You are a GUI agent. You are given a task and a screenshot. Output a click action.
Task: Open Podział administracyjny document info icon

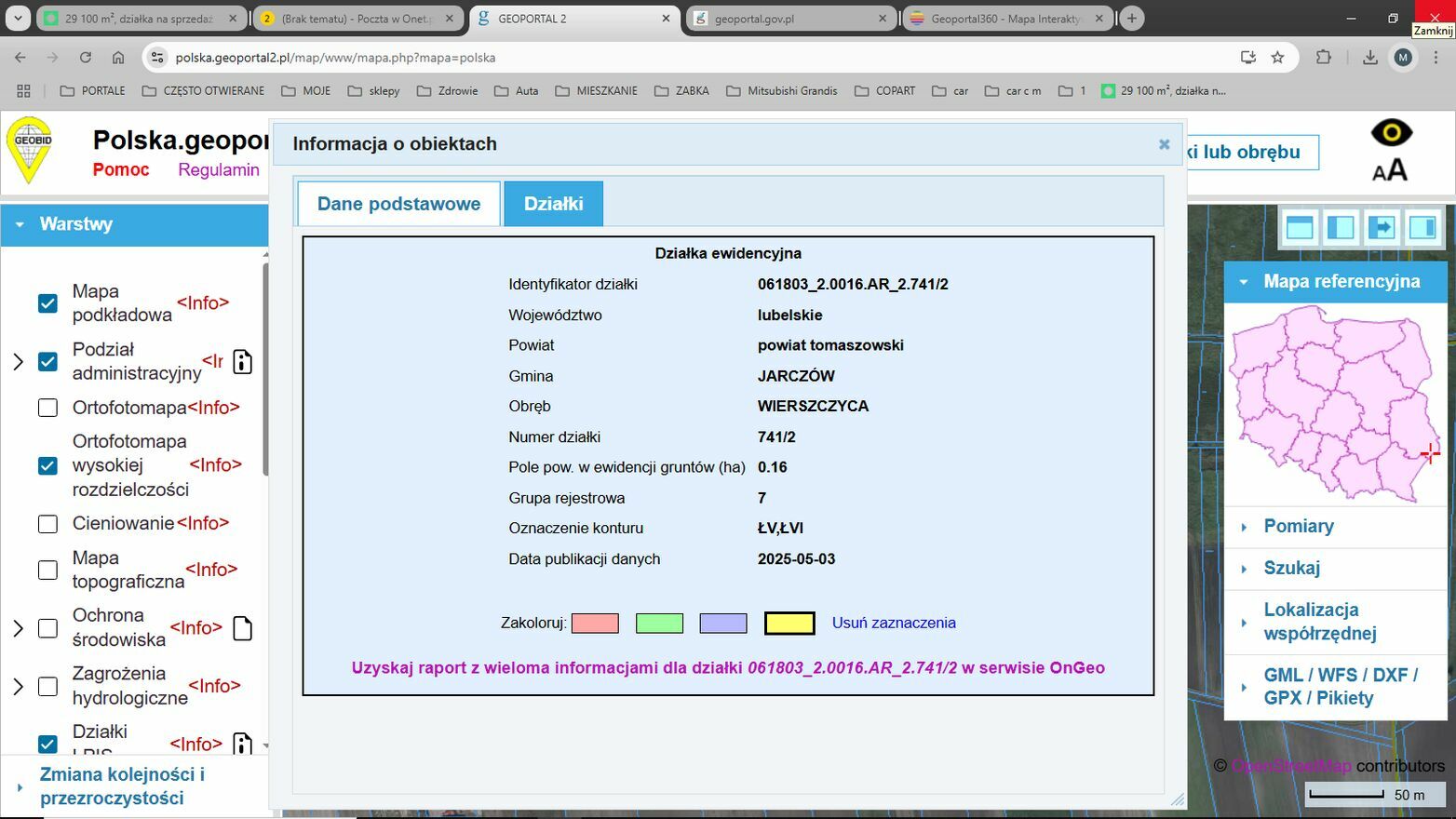(x=242, y=362)
